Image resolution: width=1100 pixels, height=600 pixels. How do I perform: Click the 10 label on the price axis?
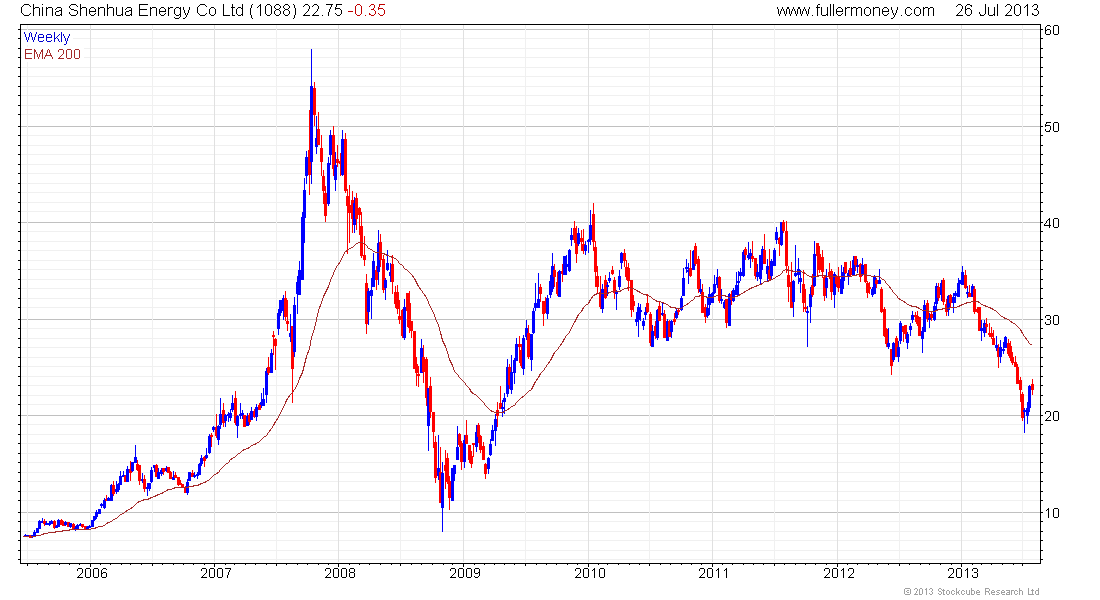point(1052,513)
